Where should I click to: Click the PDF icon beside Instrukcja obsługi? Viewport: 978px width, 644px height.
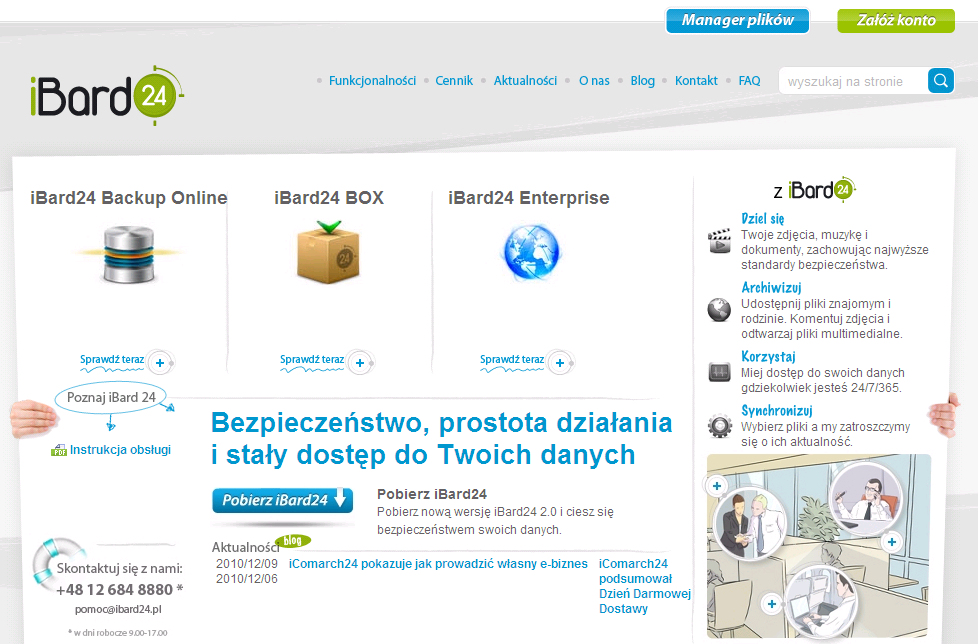click(x=59, y=450)
